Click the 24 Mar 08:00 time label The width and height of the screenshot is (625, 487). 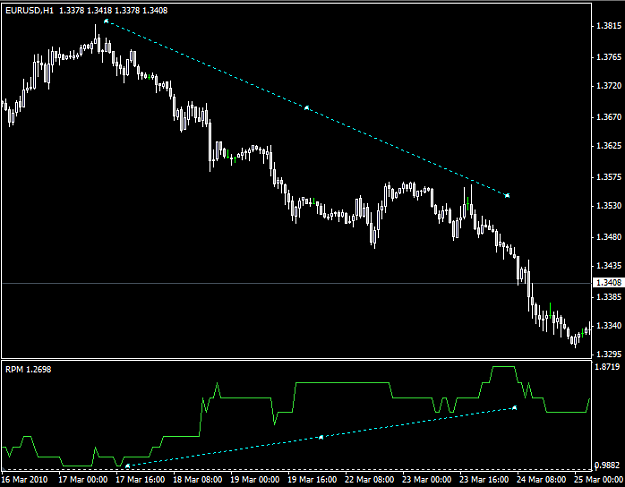(x=541, y=479)
